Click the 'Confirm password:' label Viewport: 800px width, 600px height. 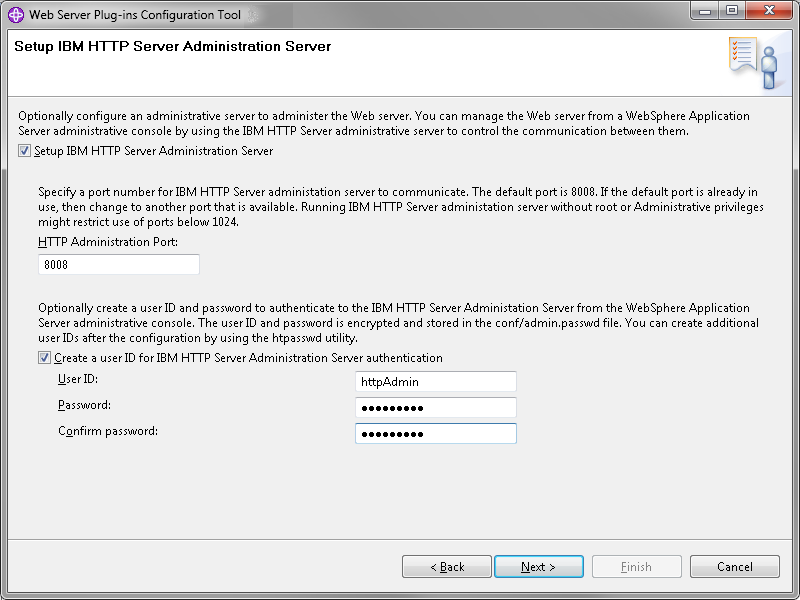click(x=108, y=431)
